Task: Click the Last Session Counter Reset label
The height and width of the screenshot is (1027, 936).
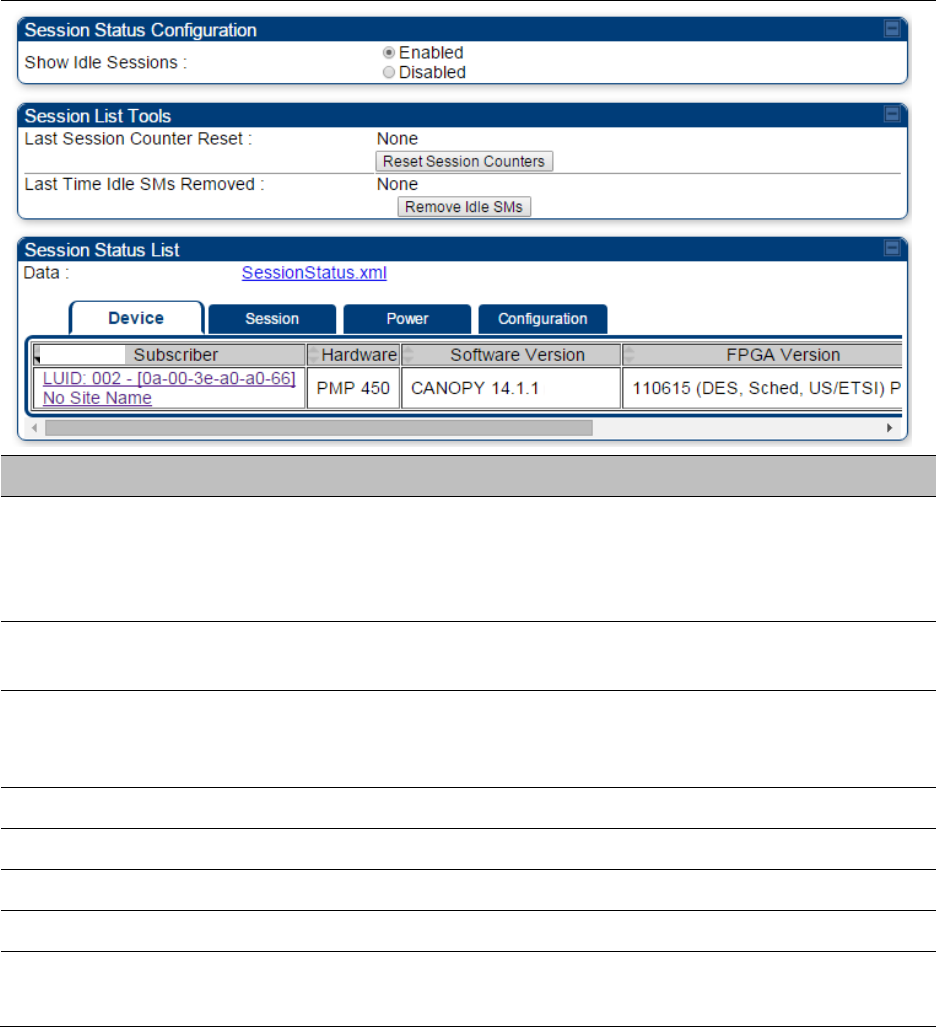Action: 138,139
